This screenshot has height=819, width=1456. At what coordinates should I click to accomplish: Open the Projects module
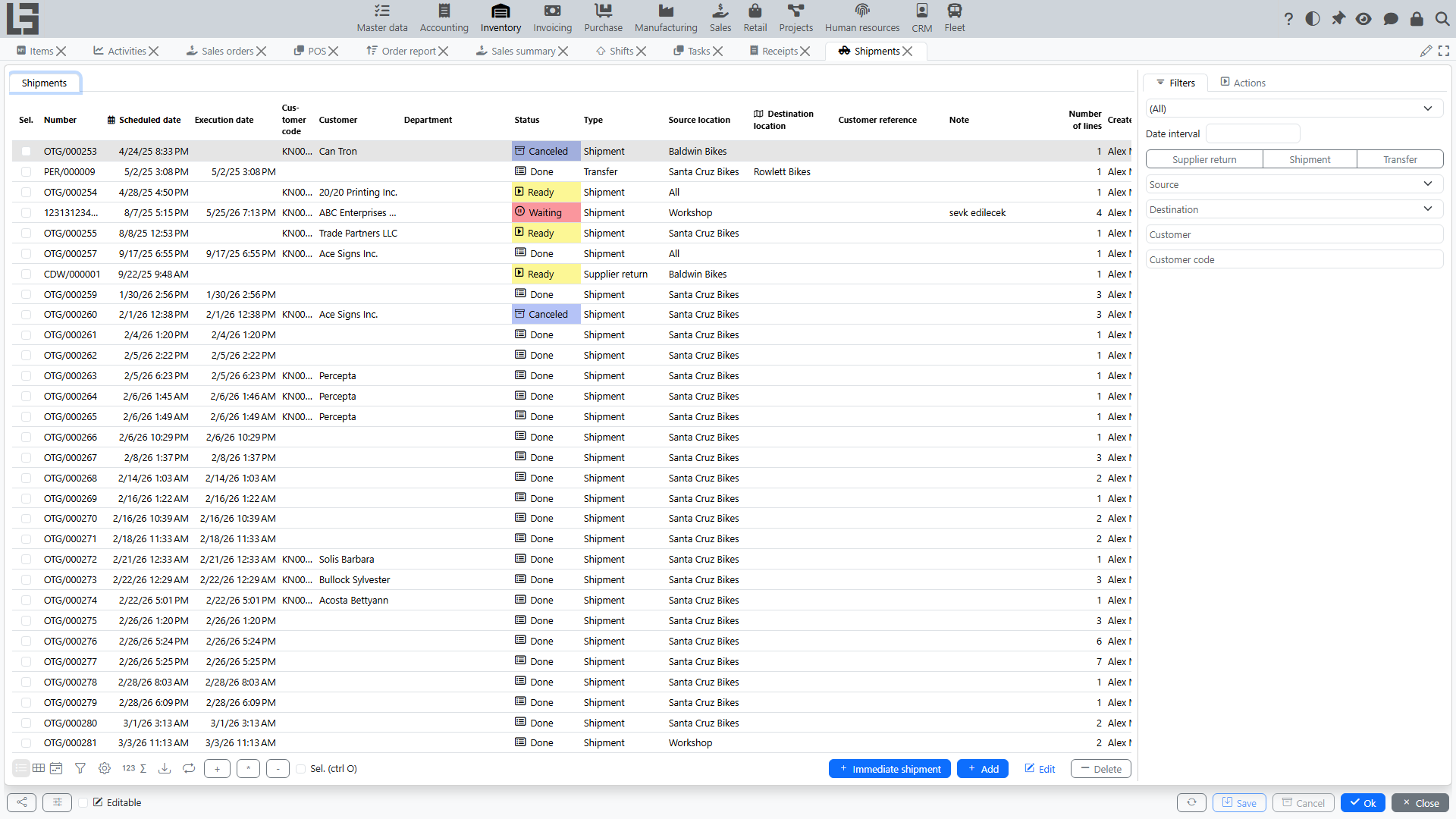(x=795, y=18)
